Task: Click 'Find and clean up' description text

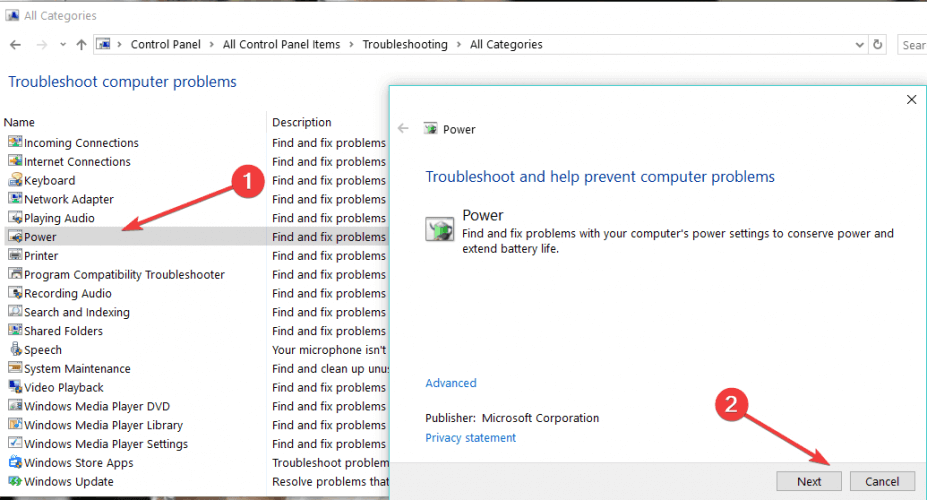Action: [330, 369]
